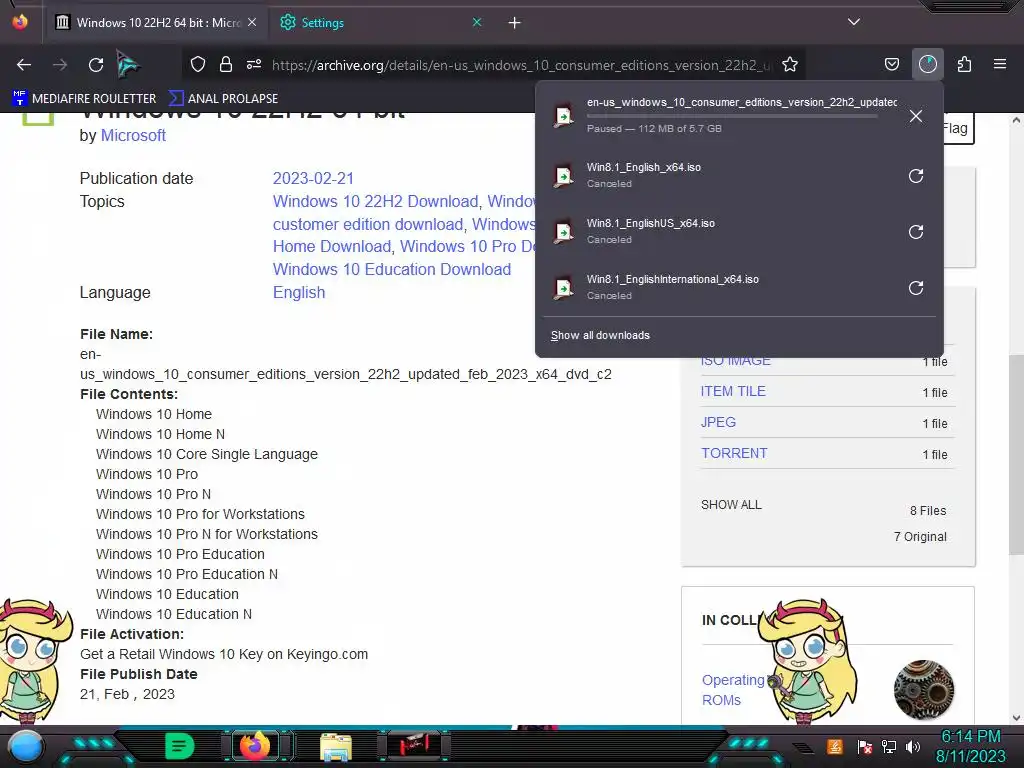Open Windows 10 22H2 Download topic link

pyautogui.click(x=376, y=201)
